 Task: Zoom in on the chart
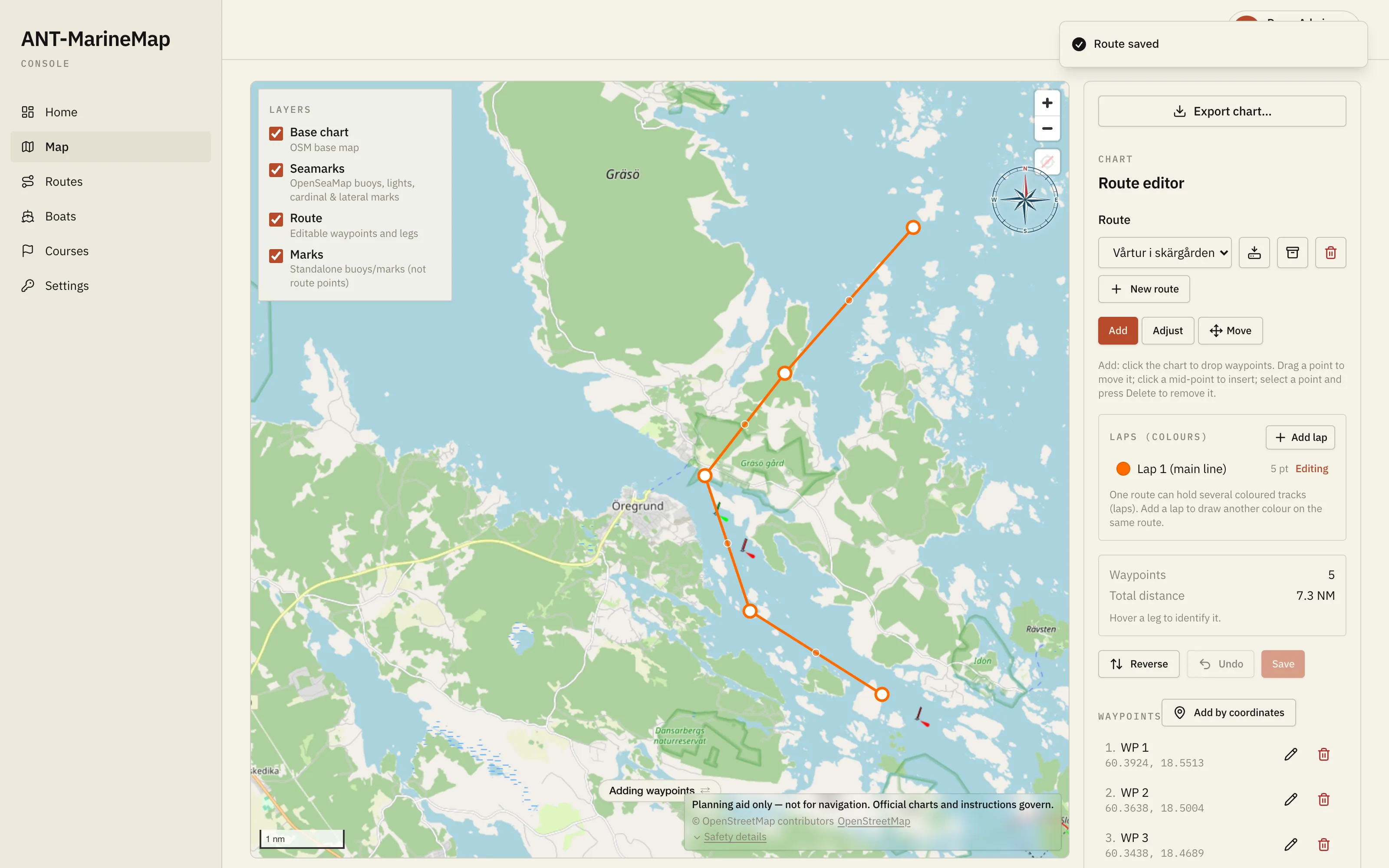click(x=1047, y=103)
